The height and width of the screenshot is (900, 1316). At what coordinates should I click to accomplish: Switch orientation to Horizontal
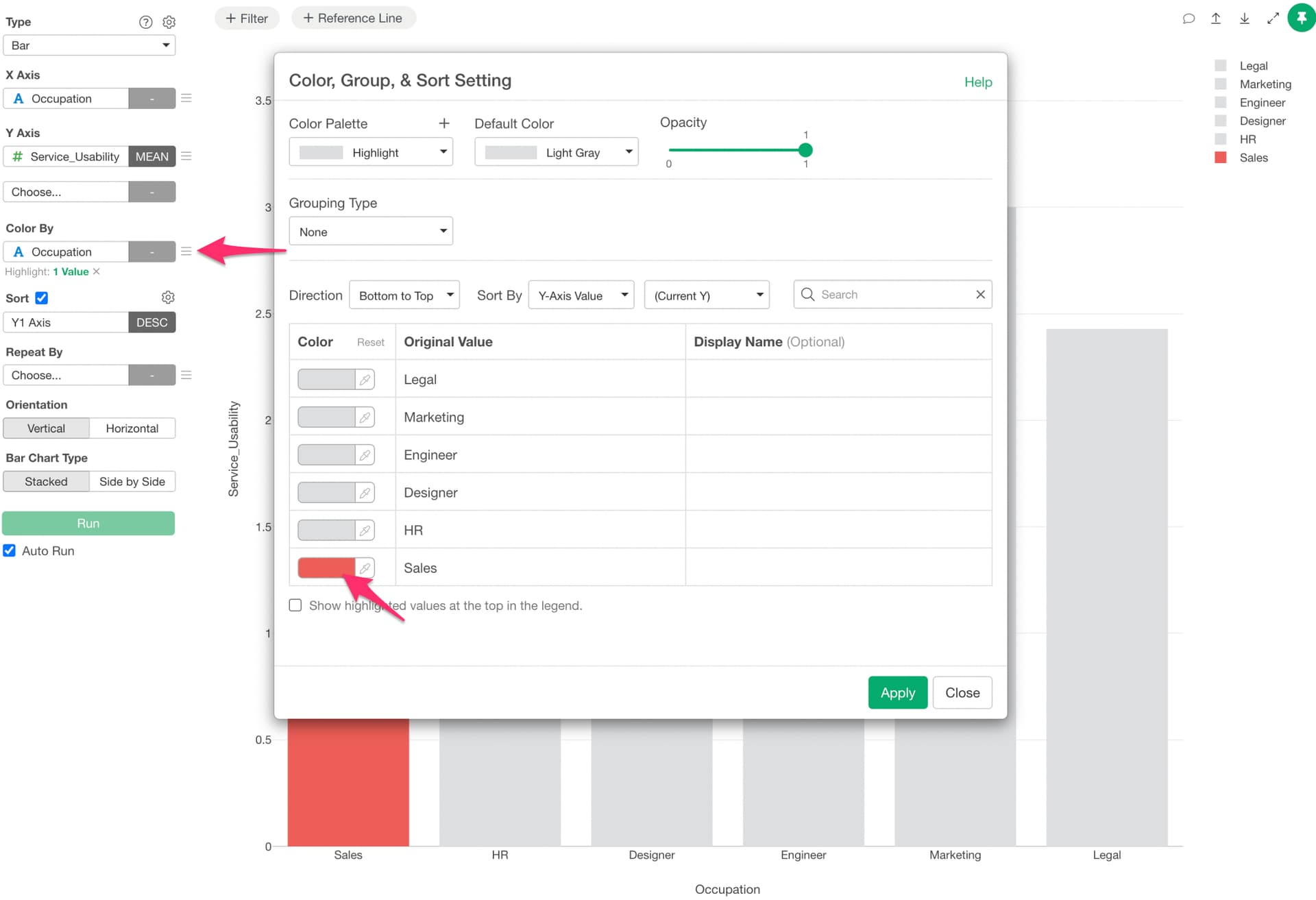(132, 428)
